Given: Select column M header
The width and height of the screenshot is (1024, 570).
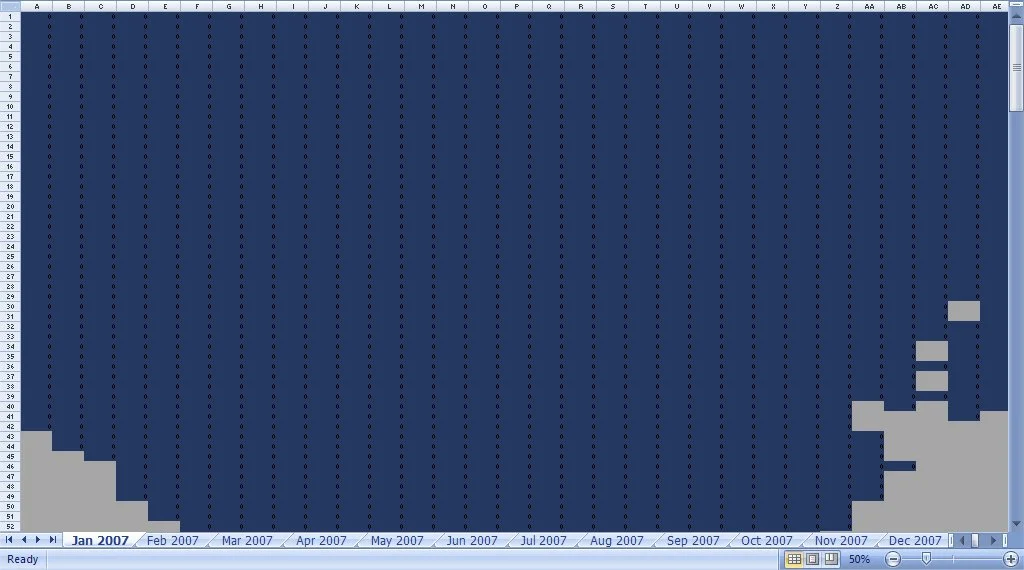Looking at the screenshot, I should 421,6.
